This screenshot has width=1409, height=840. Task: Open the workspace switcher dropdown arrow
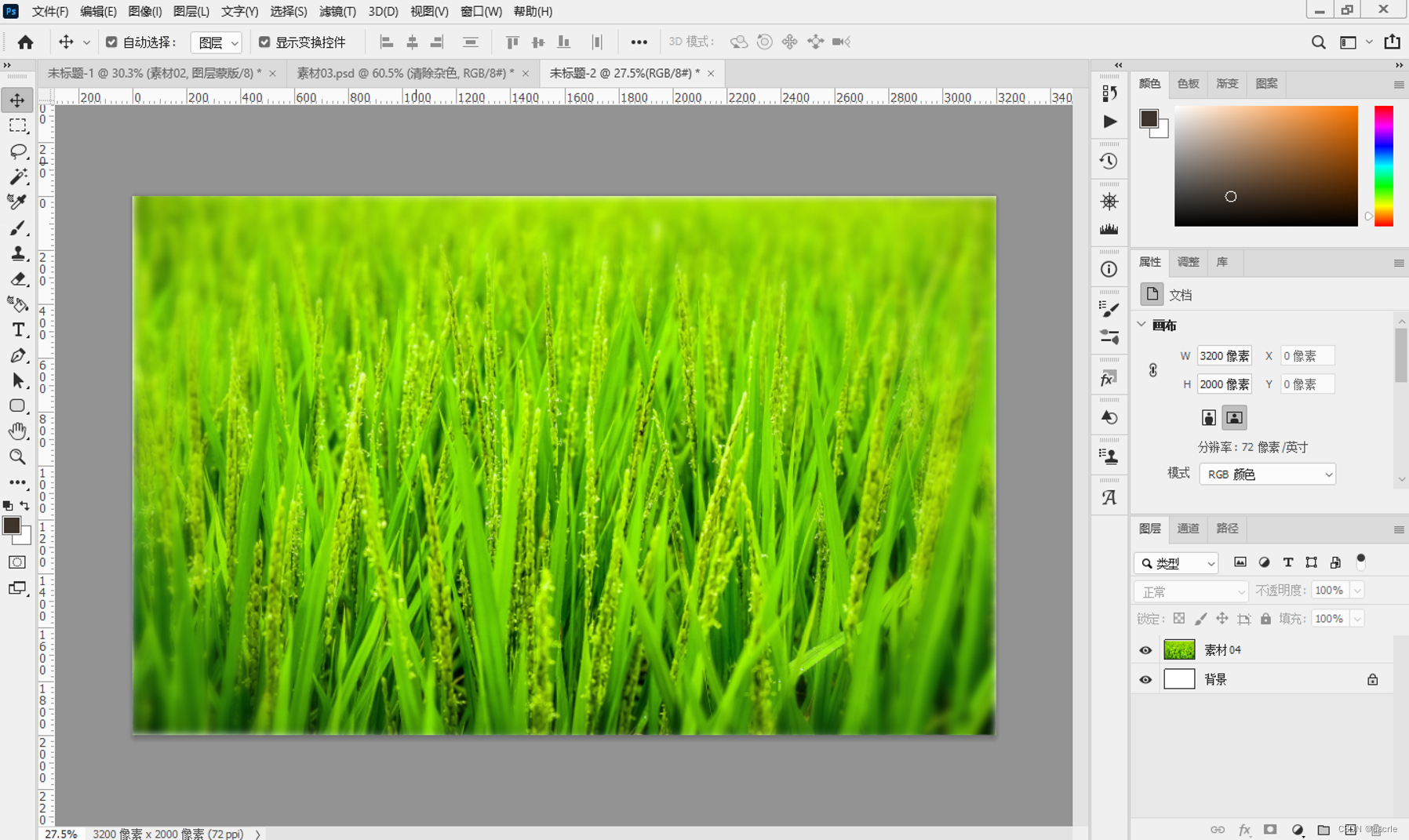pos(1369,42)
